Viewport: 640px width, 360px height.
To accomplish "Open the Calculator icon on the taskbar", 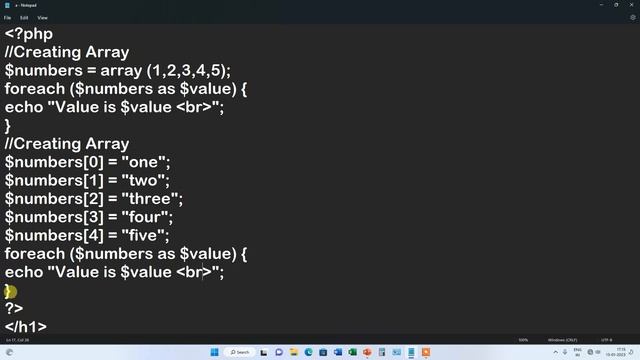I will (382, 352).
